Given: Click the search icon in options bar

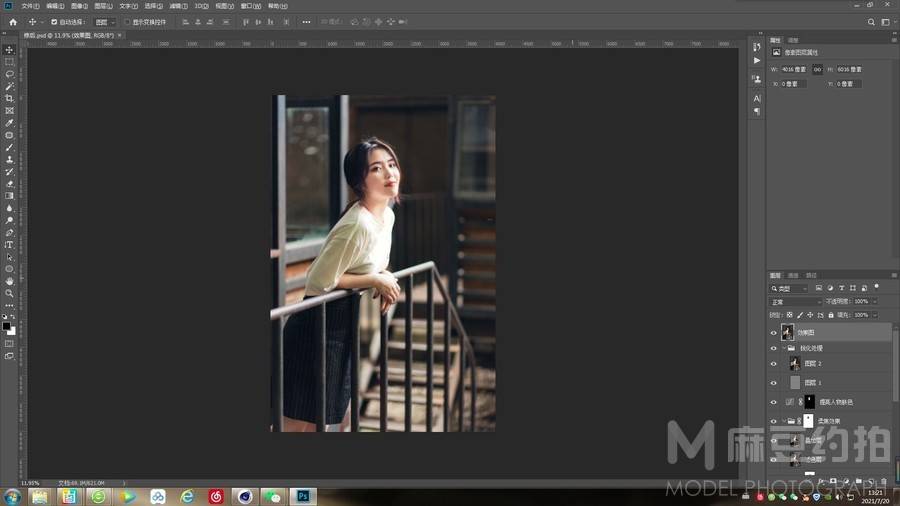Looking at the screenshot, I should (871, 22).
